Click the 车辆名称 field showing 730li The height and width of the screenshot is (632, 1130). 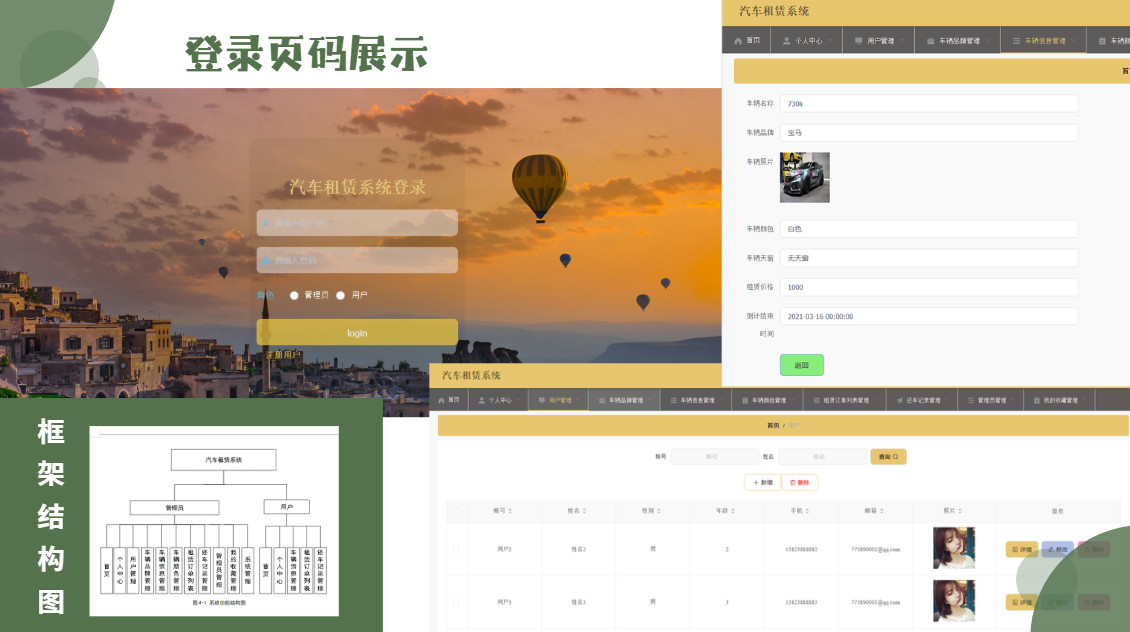[x=929, y=104]
